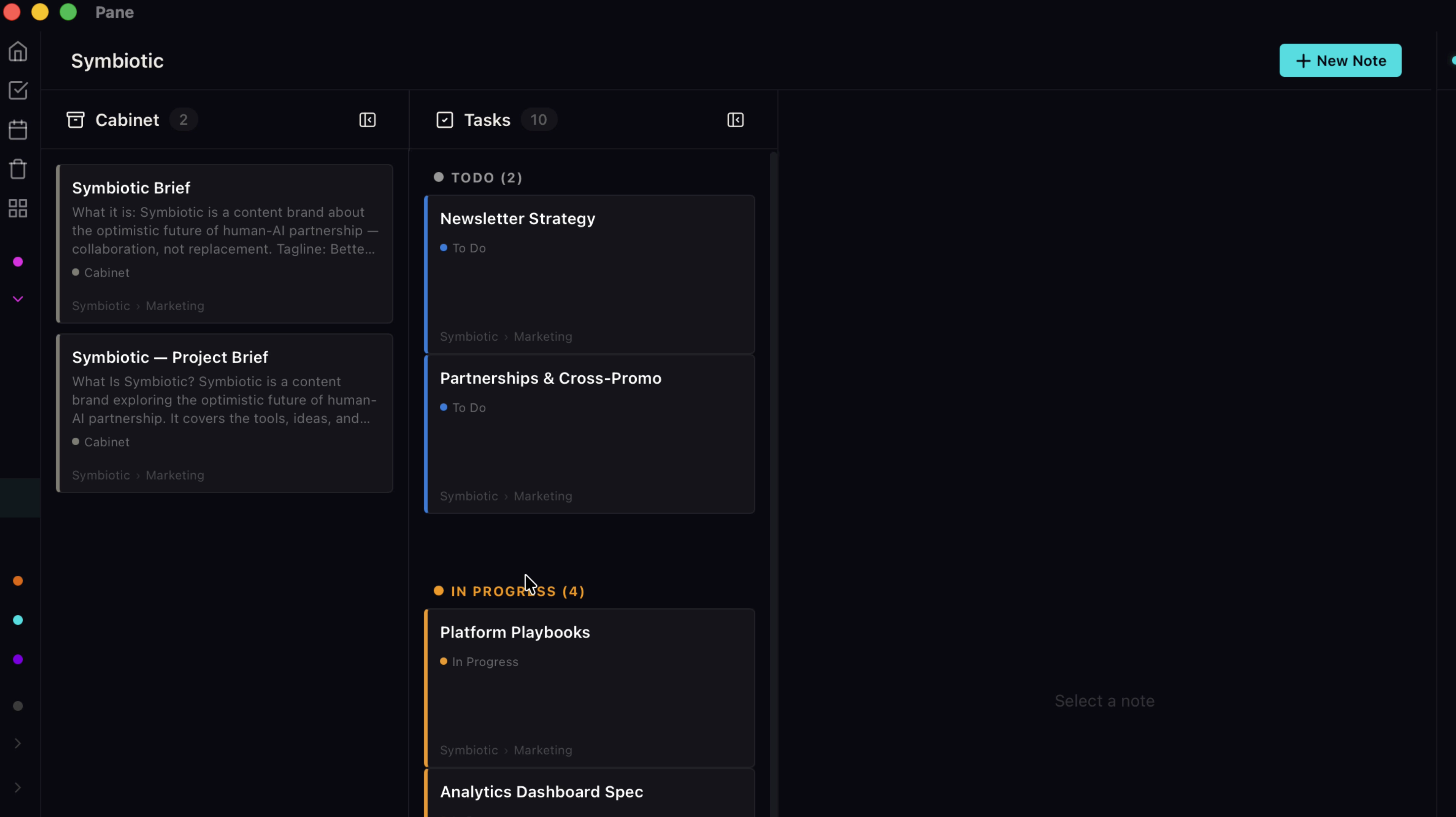
Task: Open the Tasks checkbox icon in sidebar
Action: (18, 91)
